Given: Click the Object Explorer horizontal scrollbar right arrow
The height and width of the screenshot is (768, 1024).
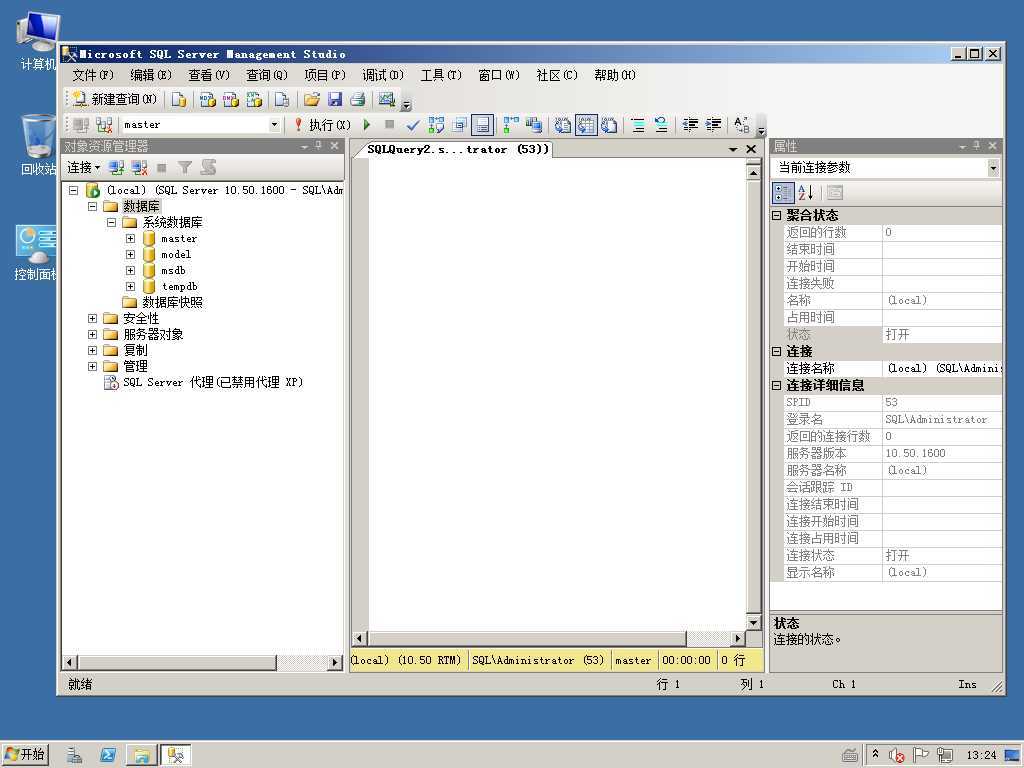Looking at the screenshot, I should (335, 662).
